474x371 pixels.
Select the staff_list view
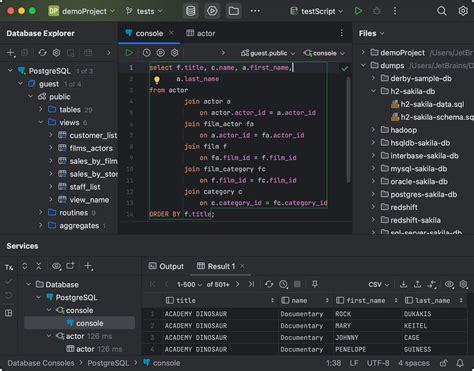click(85, 187)
